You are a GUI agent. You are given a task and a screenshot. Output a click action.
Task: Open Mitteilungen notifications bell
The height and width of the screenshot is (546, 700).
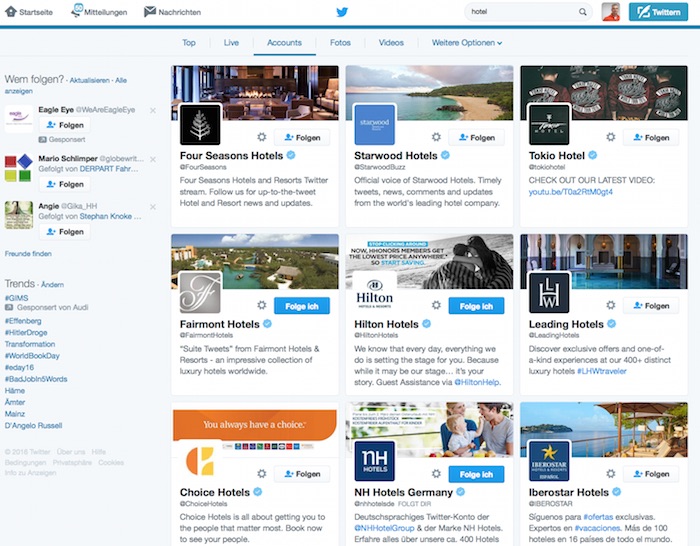click(77, 11)
